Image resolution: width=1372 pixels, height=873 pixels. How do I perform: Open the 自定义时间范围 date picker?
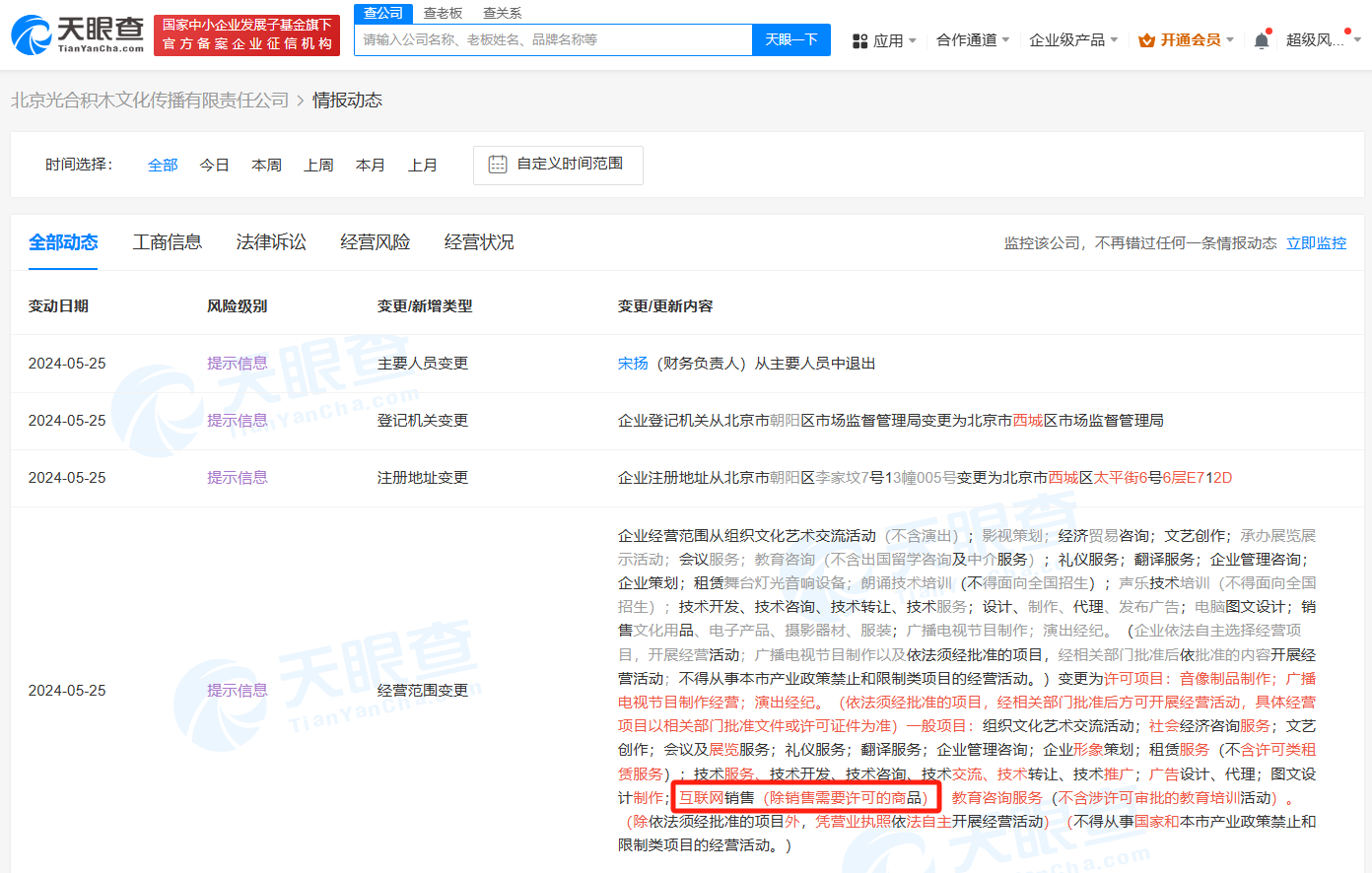point(558,164)
